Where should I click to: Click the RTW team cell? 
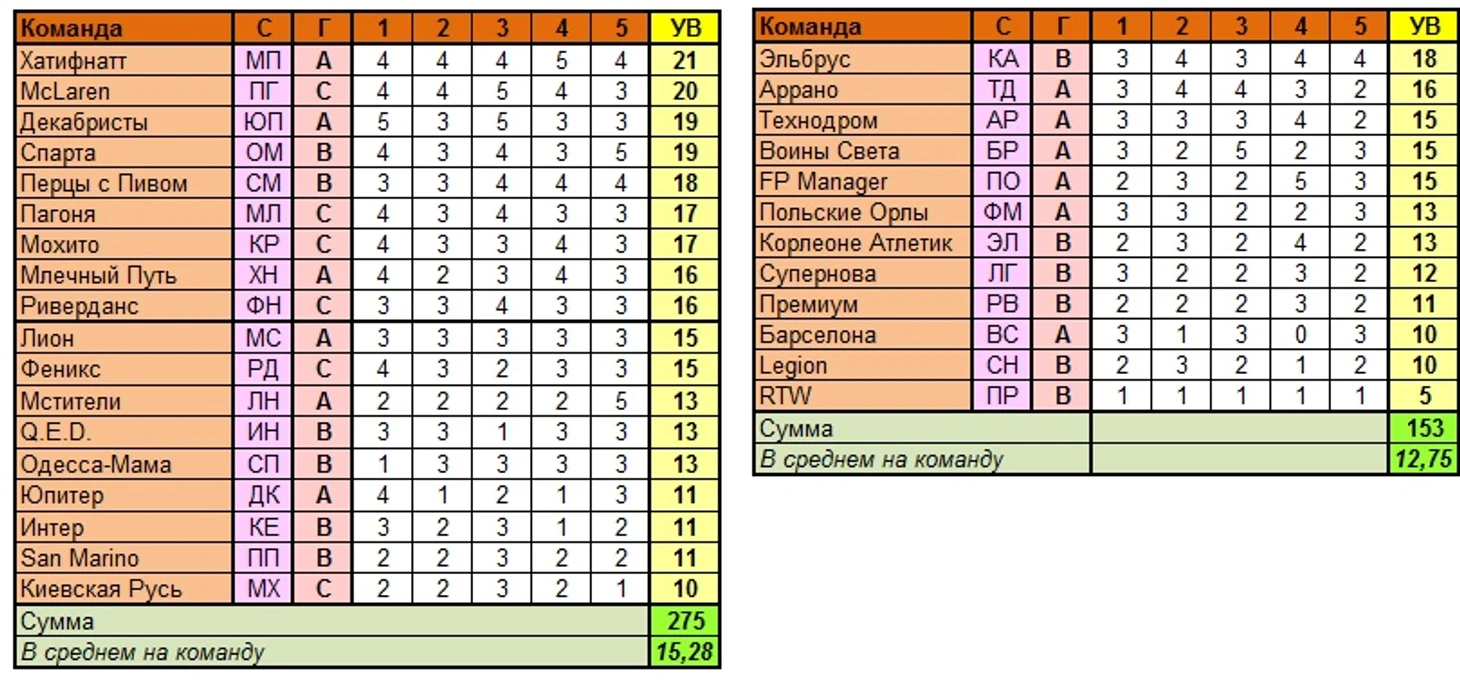[x=862, y=396]
